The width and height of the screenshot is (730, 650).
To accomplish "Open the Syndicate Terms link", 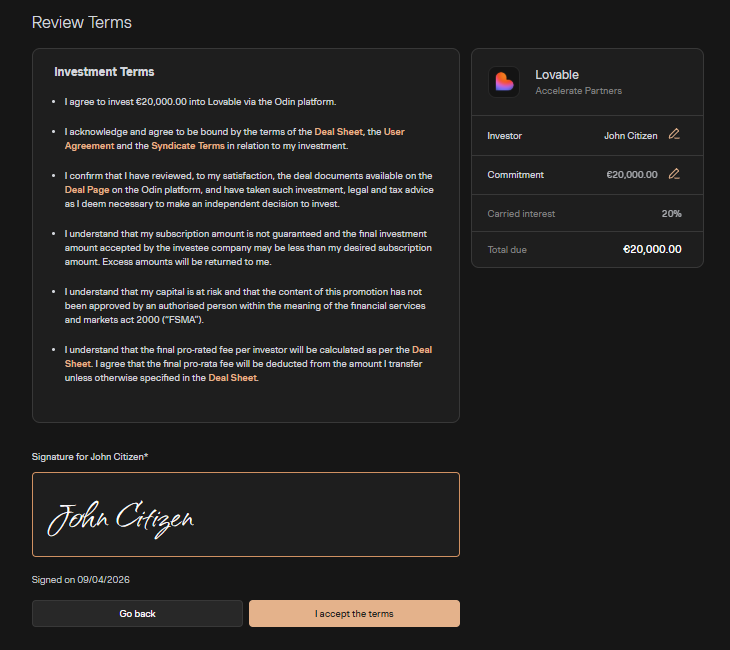I will 188,146.
